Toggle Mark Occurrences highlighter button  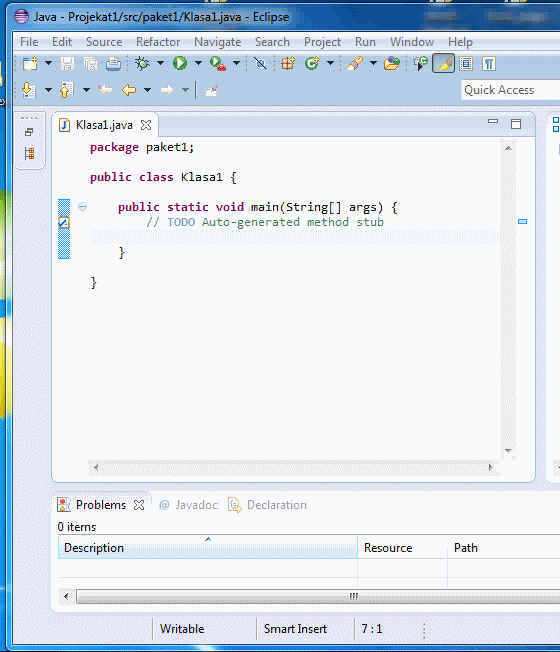[443, 63]
